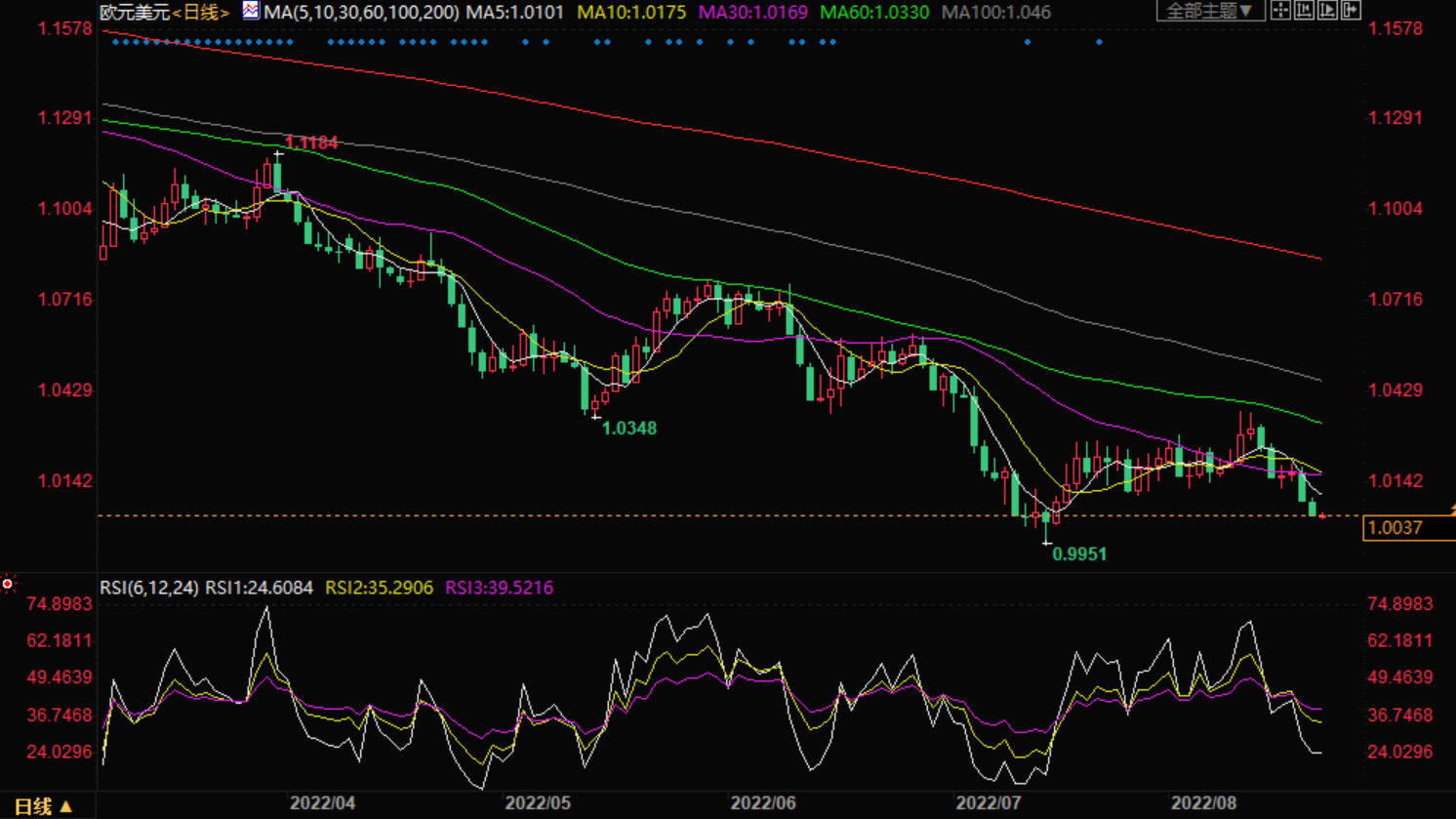Select the MA30 magenta value label
The height and width of the screenshot is (819, 1456).
[752, 13]
